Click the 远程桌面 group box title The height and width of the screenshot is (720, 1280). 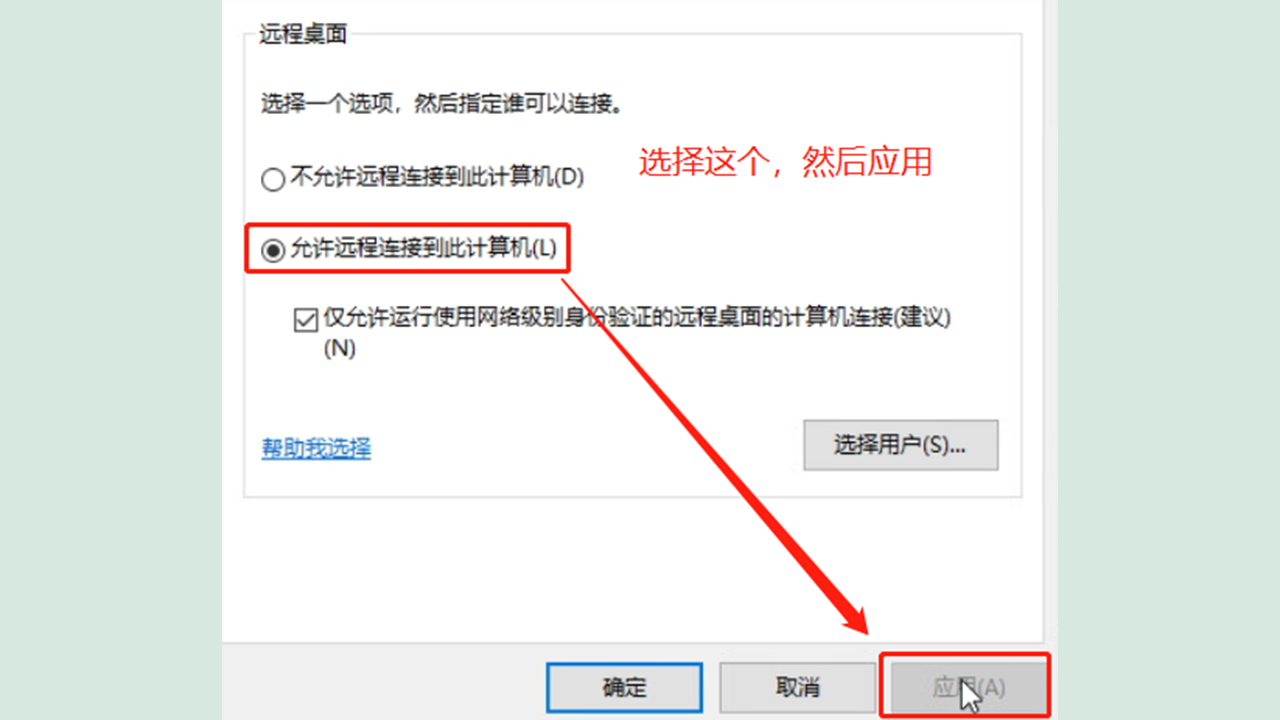(x=303, y=35)
